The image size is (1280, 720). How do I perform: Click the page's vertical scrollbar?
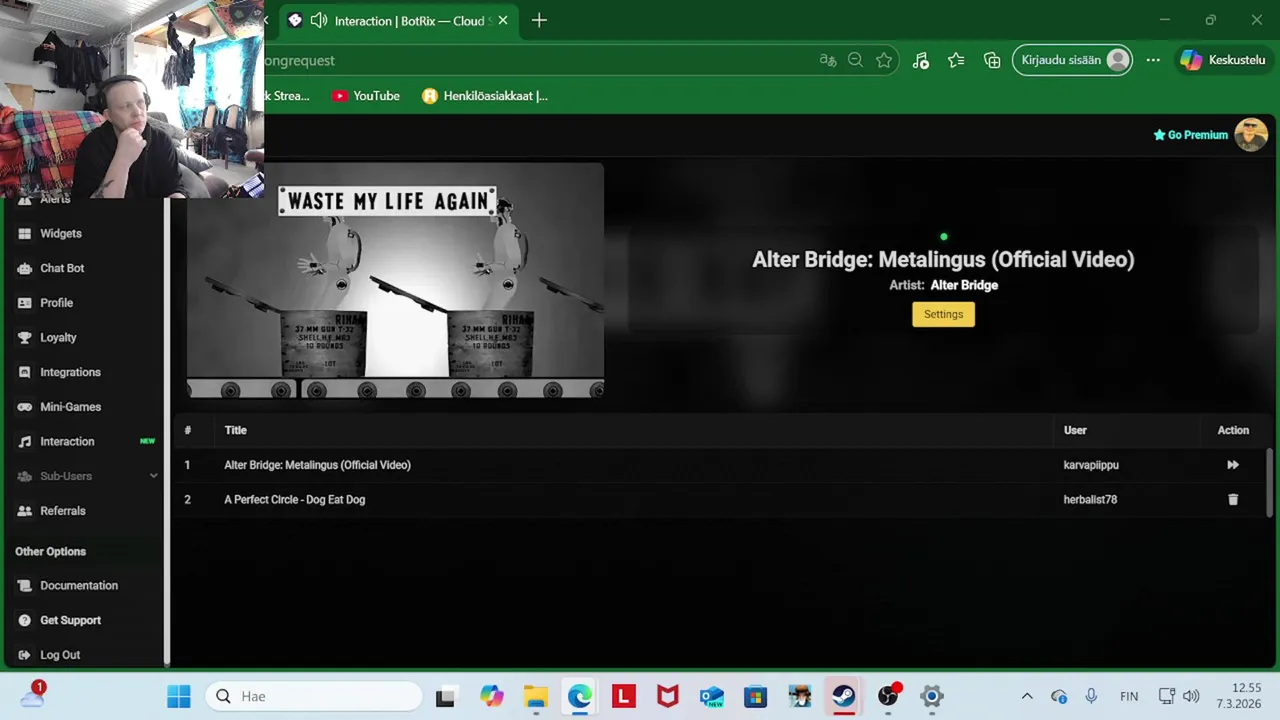(1270, 483)
